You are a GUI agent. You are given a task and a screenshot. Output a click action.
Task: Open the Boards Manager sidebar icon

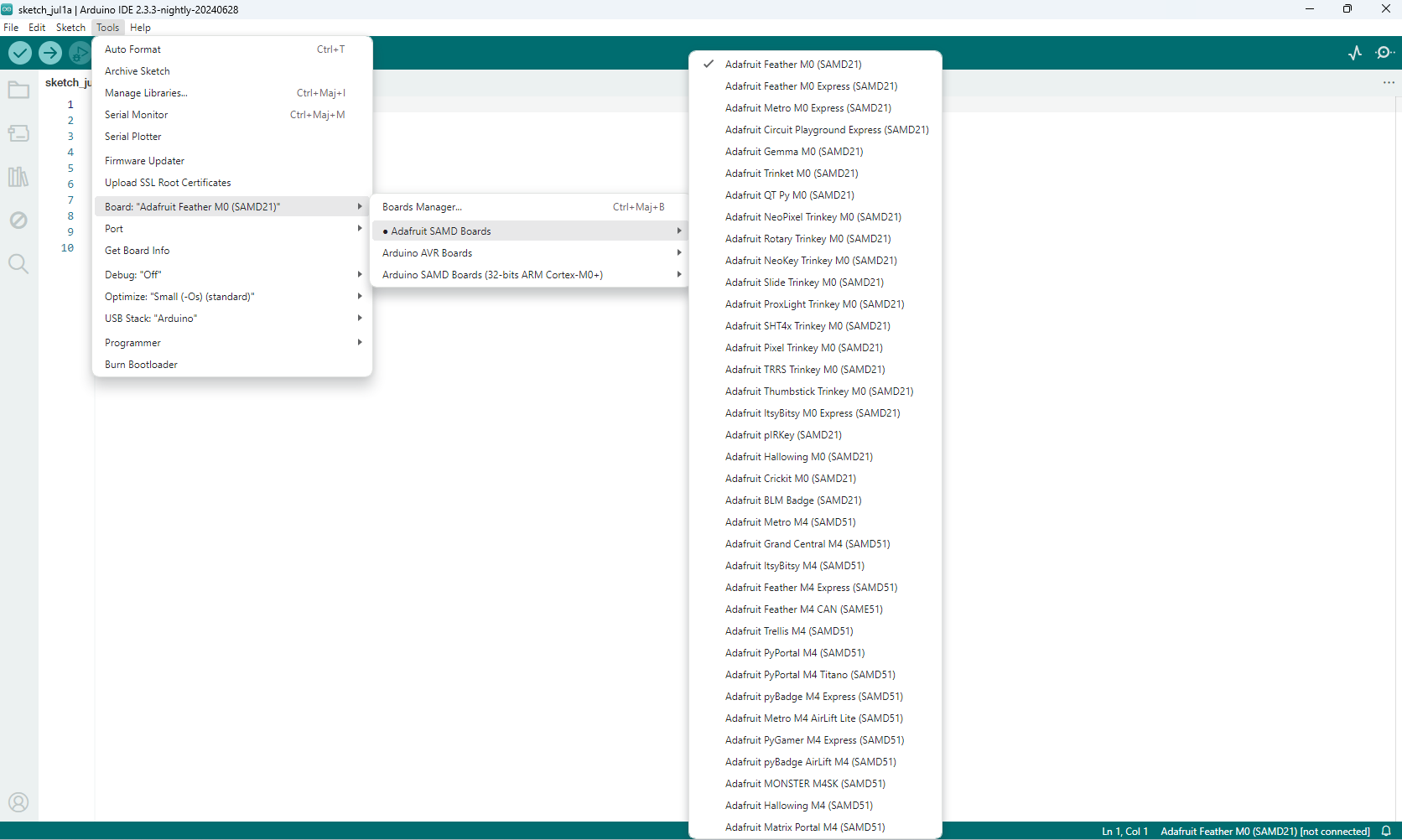[18, 133]
